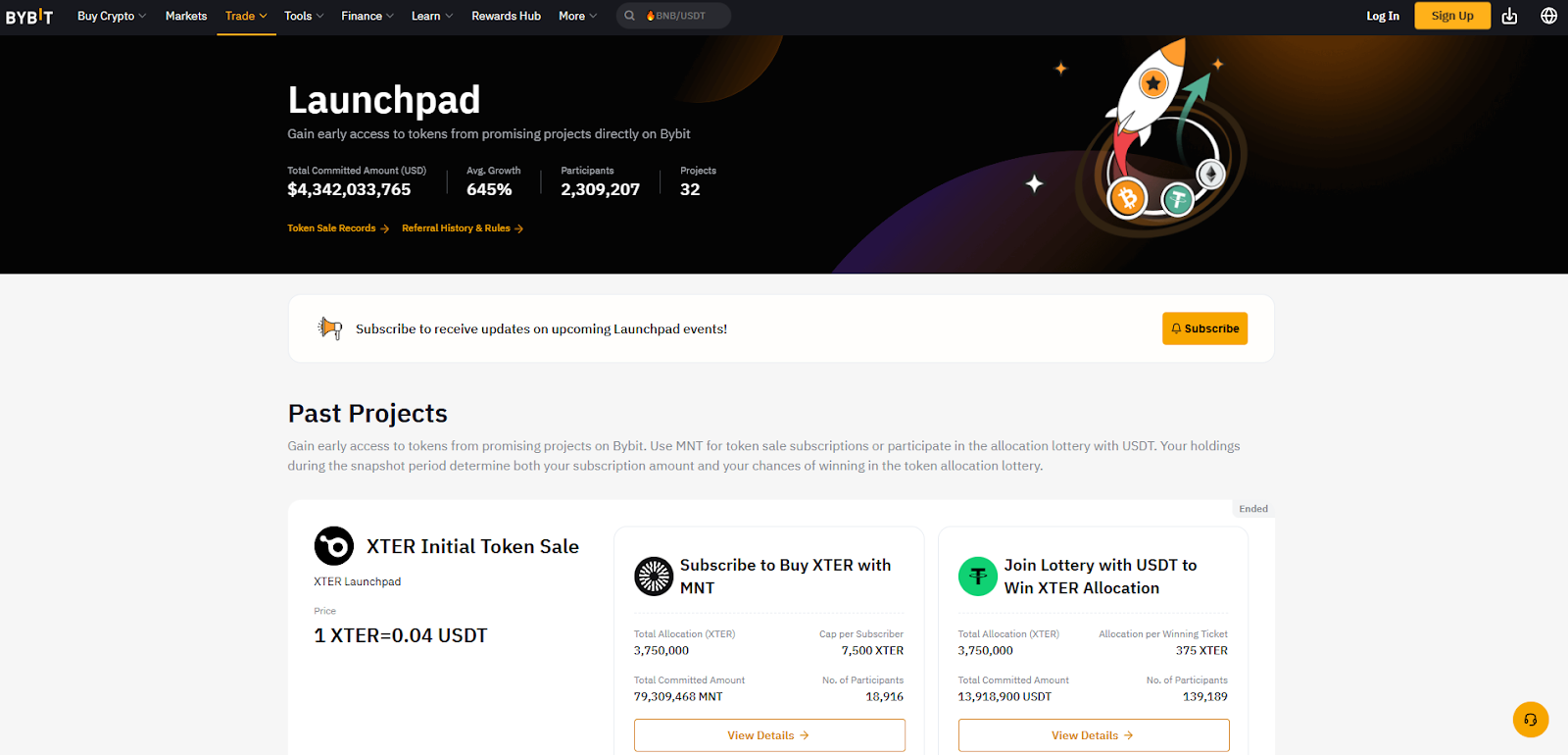Open the Learn dropdown menu
Screen dimensions: 1568x755
tap(432, 16)
